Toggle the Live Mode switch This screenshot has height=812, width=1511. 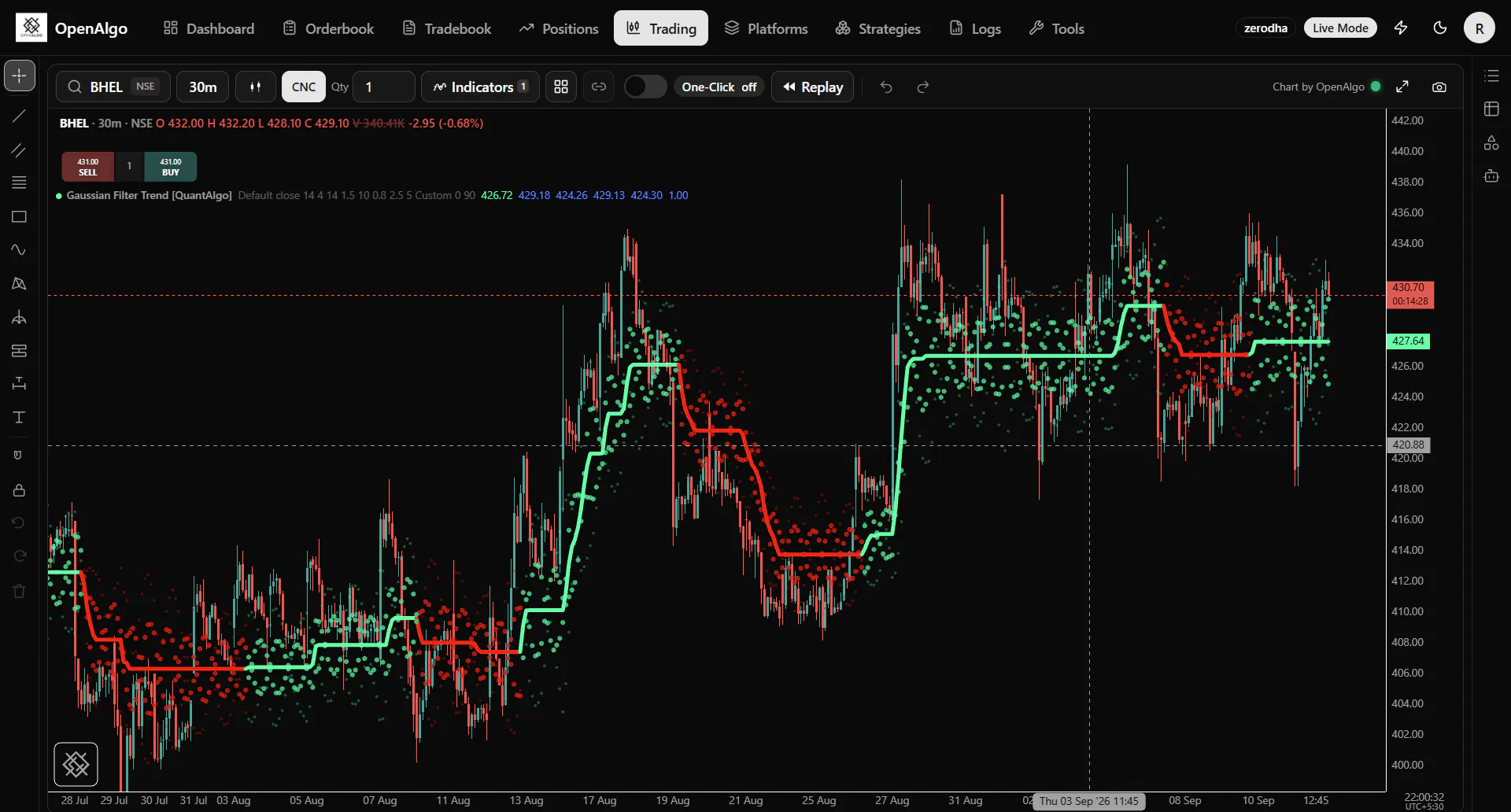click(1340, 28)
